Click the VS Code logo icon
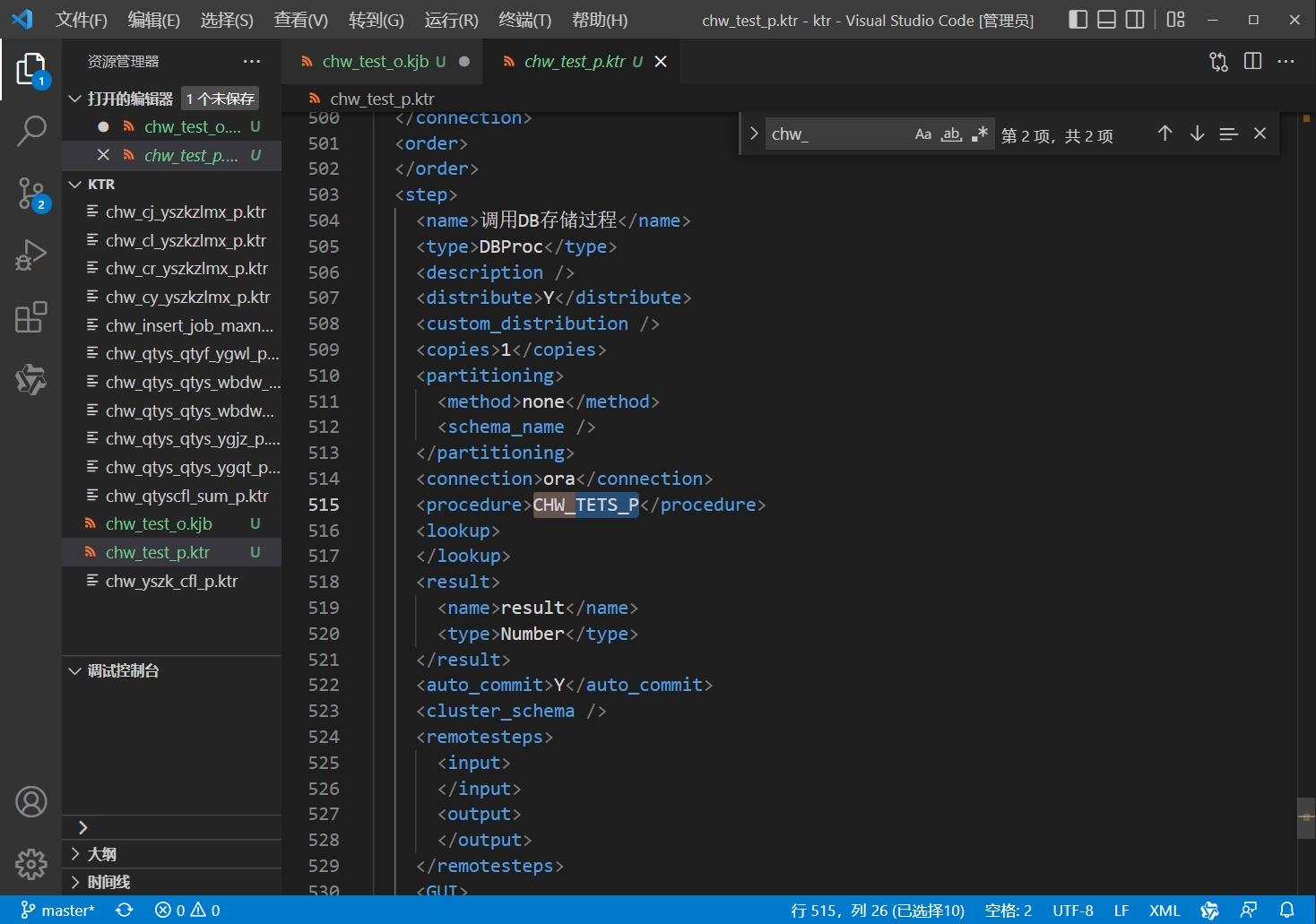Image resolution: width=1316 pixels, height=924 pixels. coord(22,19)
